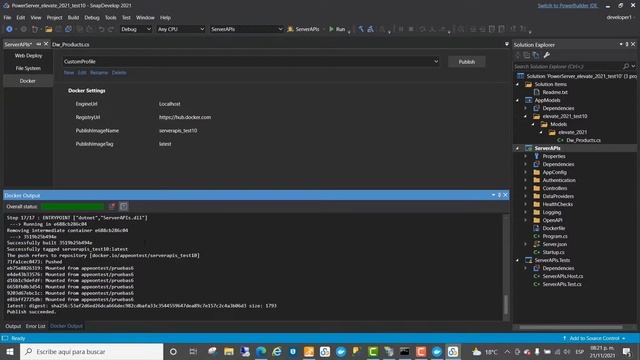
Task: Click the Windows Start button
Action: 10,351
